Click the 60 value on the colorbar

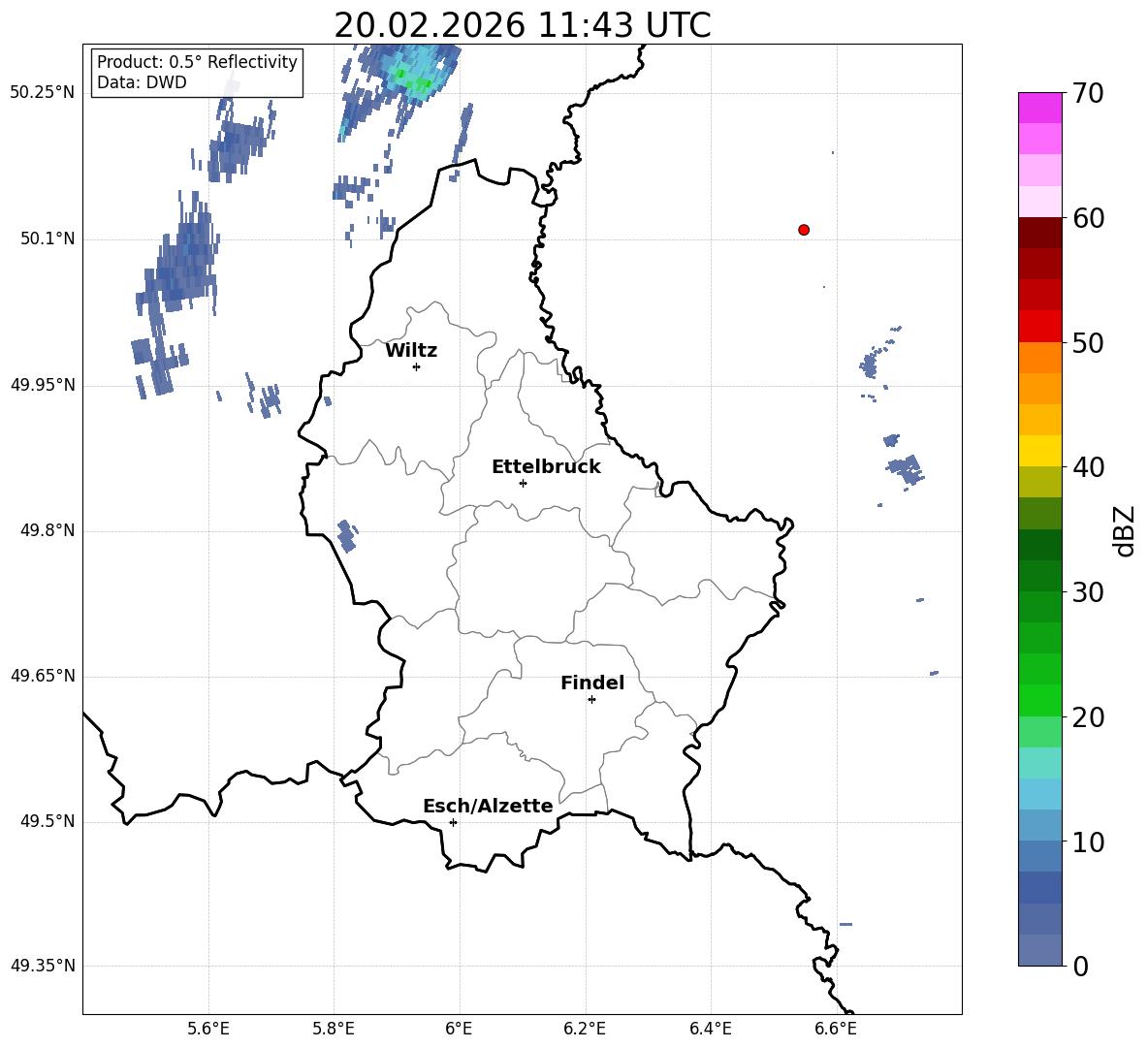click(1088, 218)
